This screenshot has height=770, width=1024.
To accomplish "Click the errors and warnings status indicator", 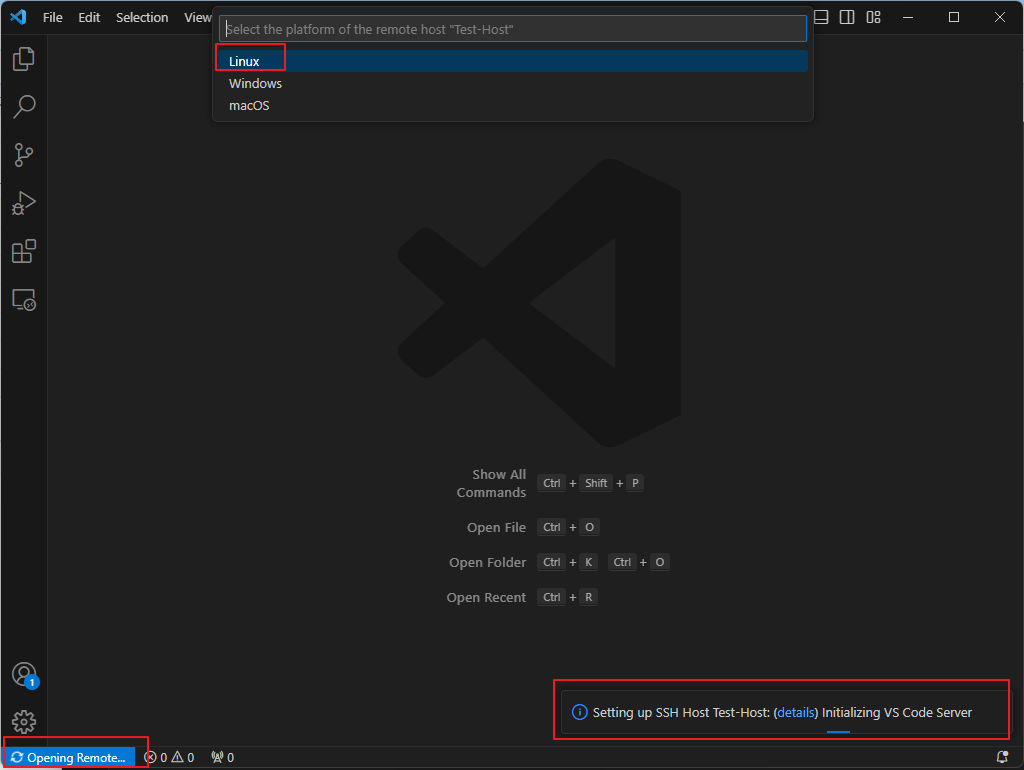I will click(169, 757).
